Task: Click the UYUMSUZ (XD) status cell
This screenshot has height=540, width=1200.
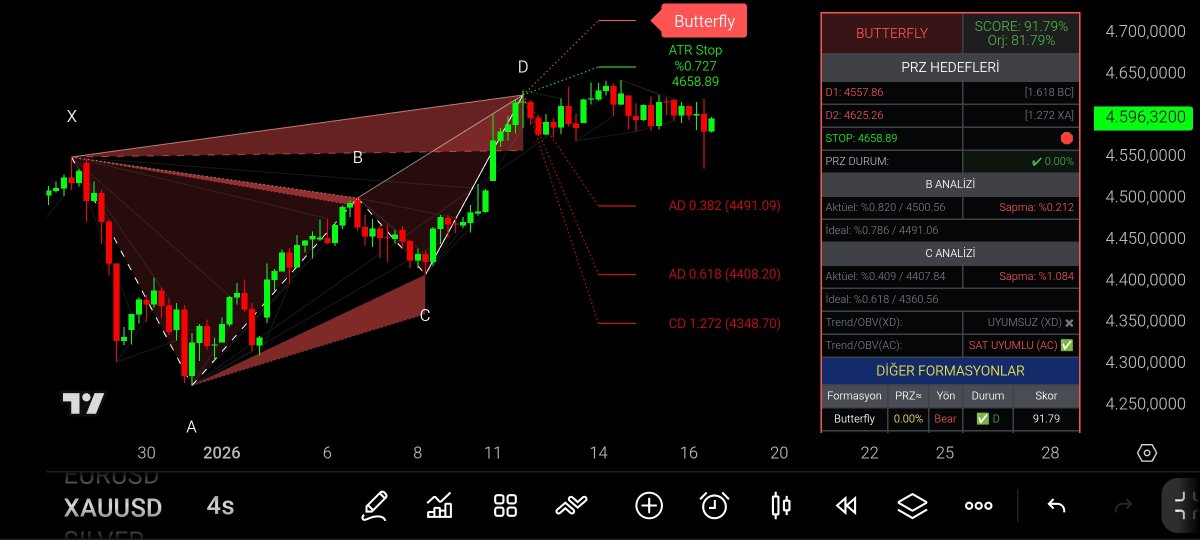Action: pyautogui.click(x=1020, y=323)
